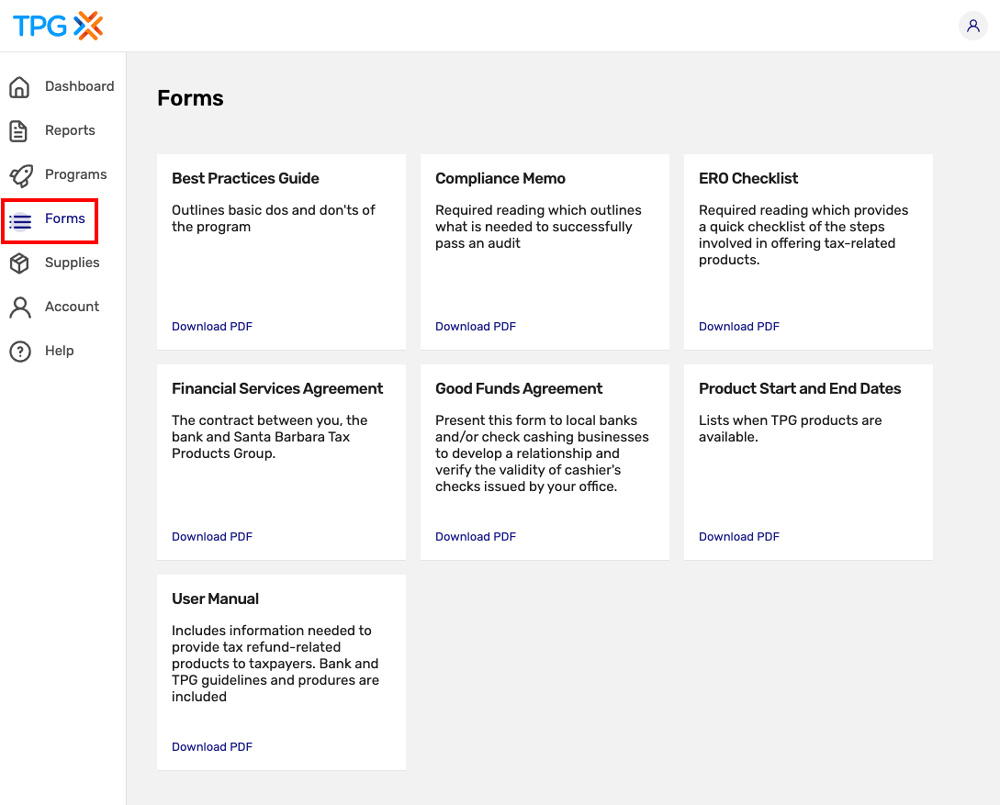Download PDF for Best Practices Guide
The image size is (1000, 805).
coord(212,326)
